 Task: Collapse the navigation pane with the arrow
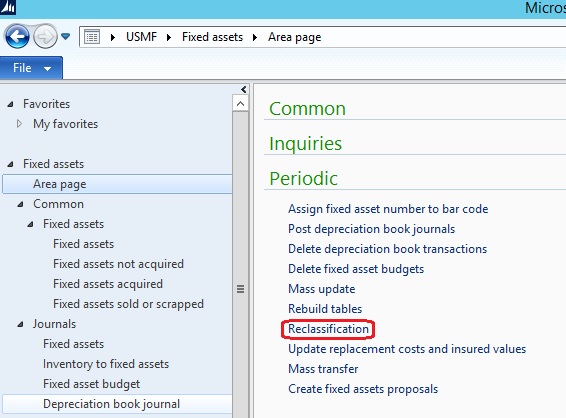click(244, 89)
